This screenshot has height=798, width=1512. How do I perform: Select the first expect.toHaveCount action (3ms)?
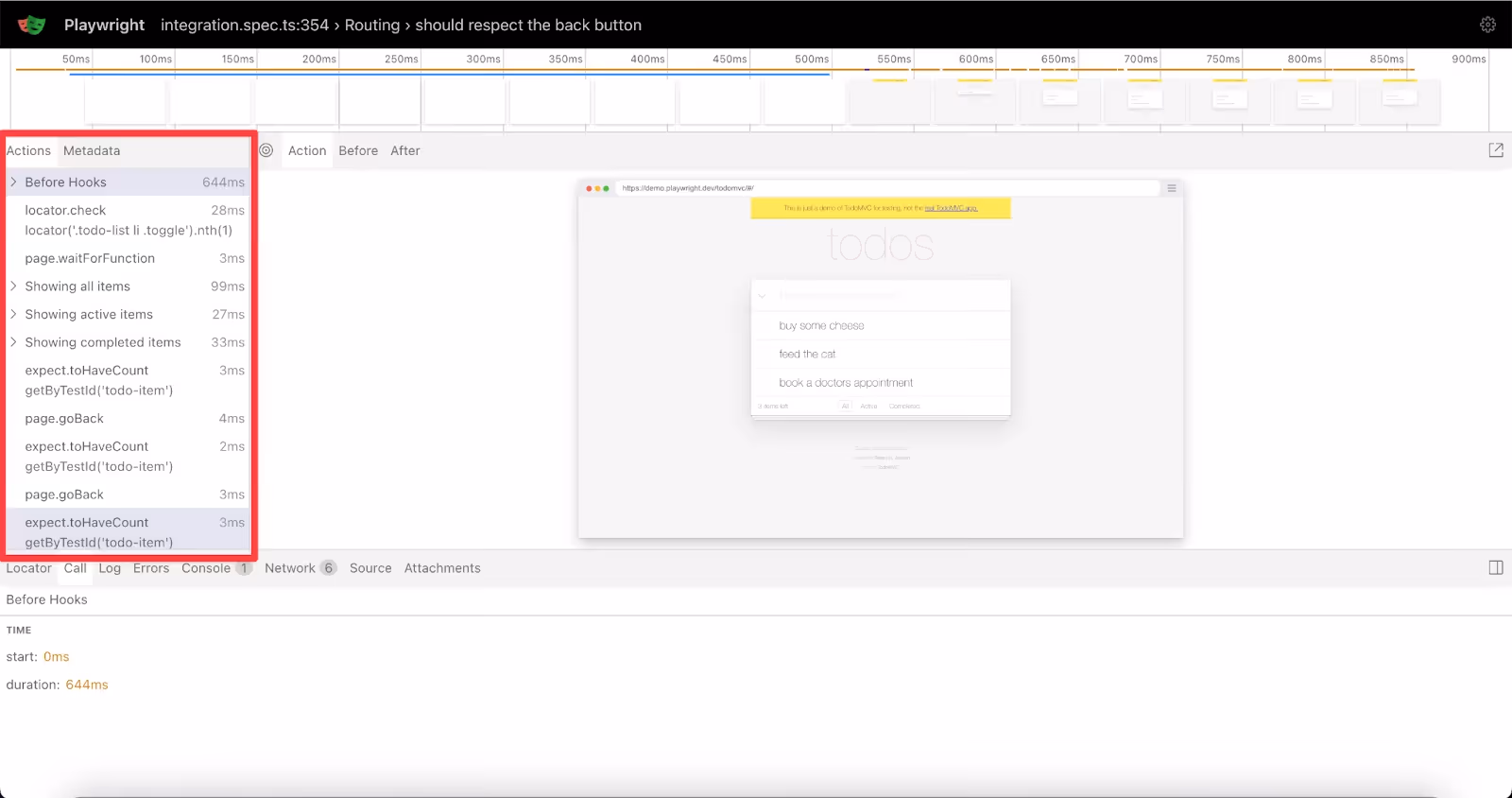(x=128, y=380)
